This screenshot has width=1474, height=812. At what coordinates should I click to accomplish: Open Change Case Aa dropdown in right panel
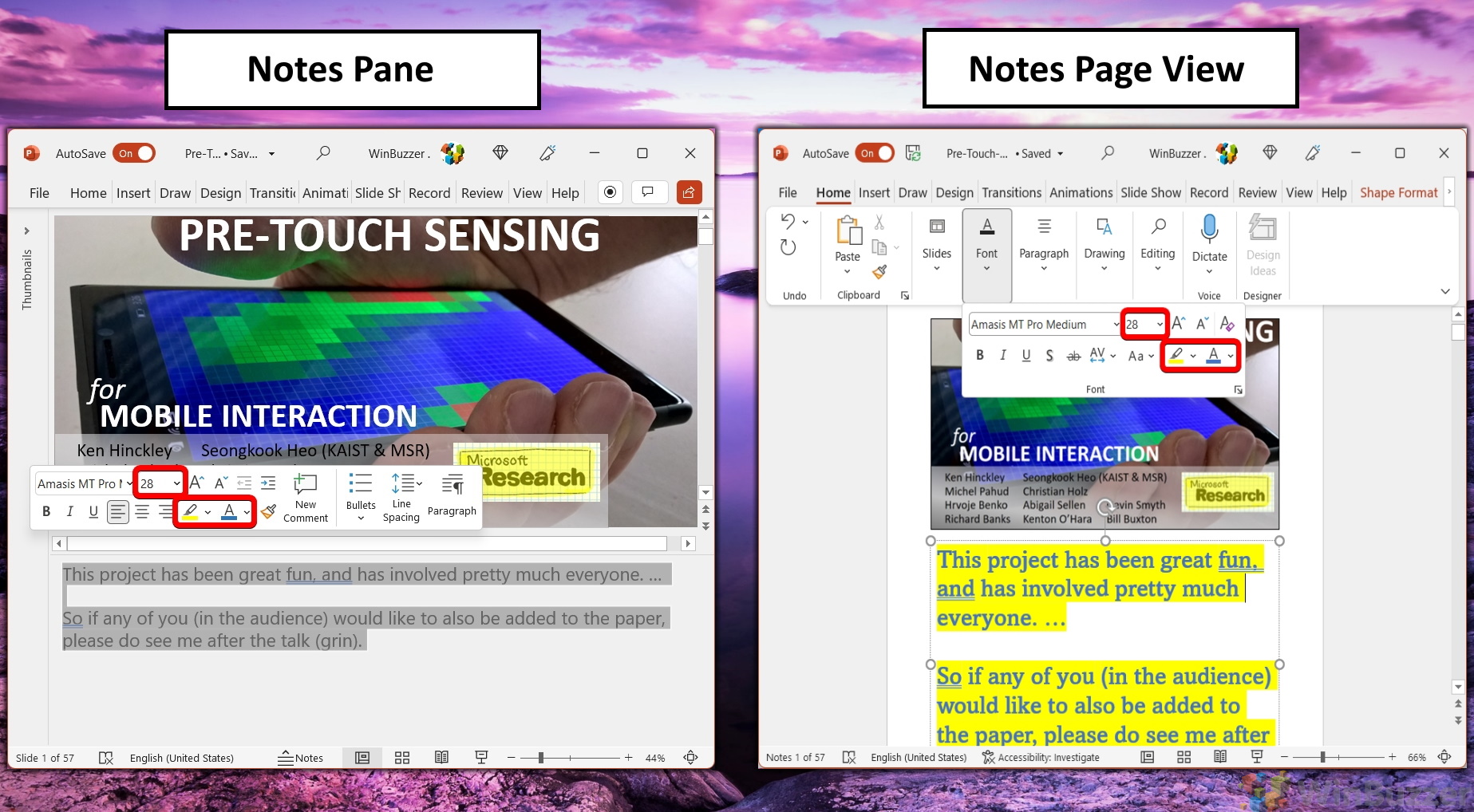(1141, 356)
